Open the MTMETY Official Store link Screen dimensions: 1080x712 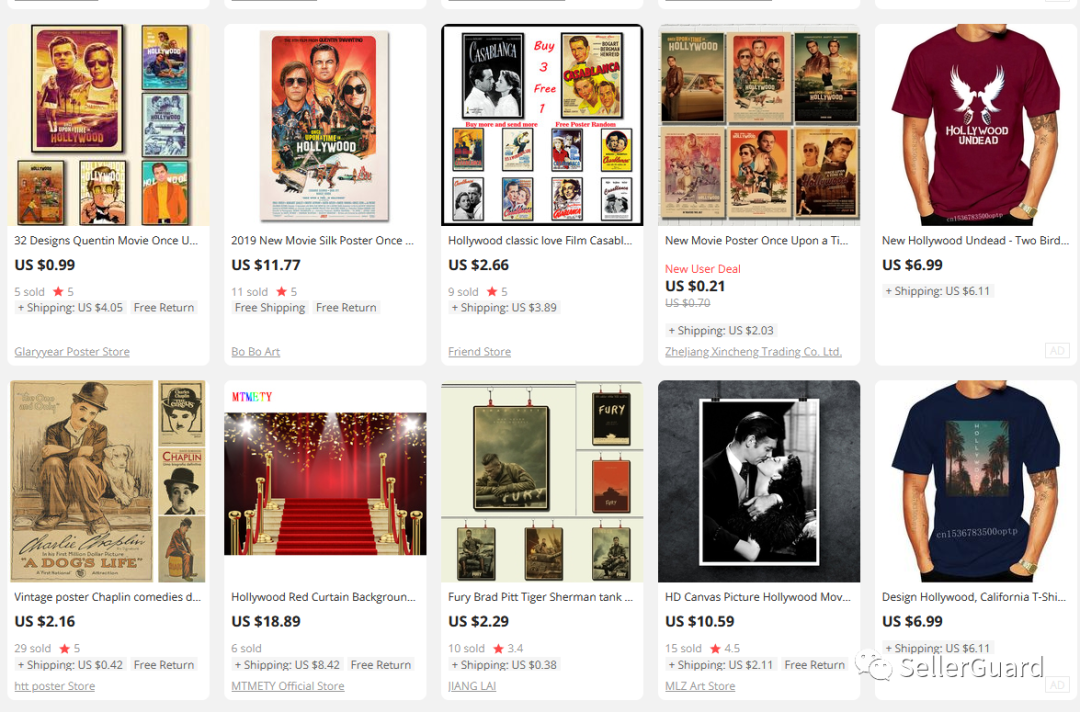[x=287, y=686]
